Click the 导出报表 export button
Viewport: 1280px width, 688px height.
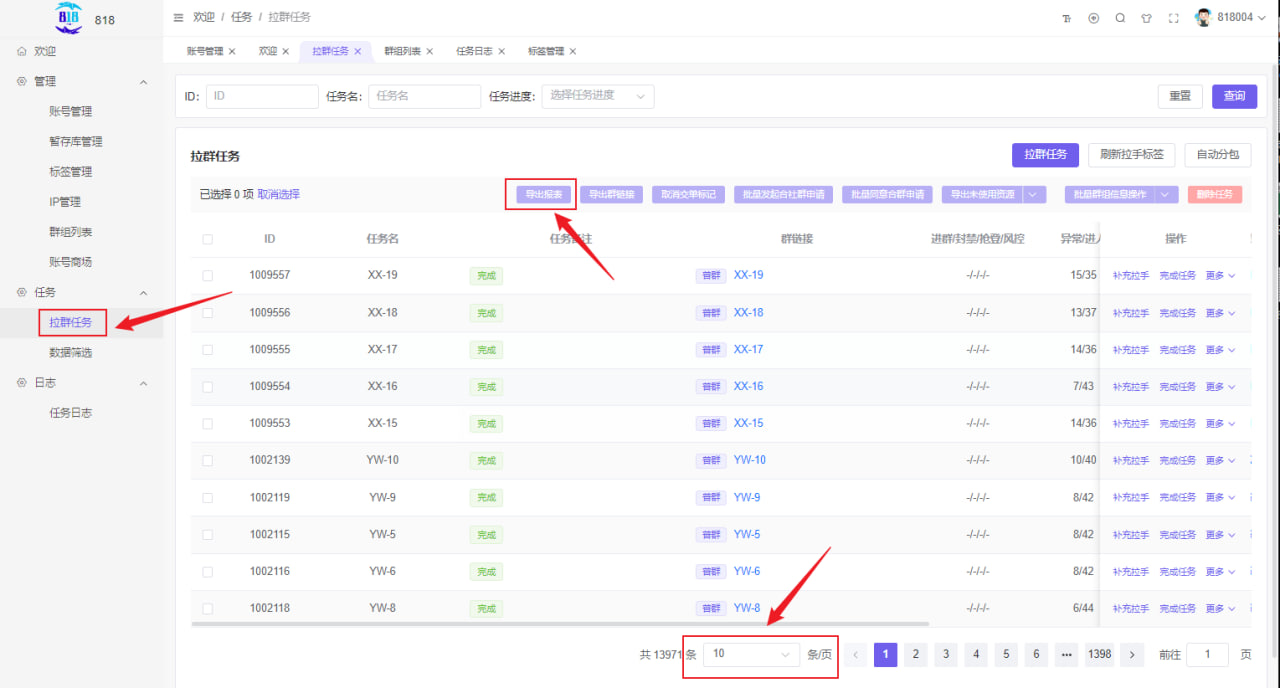[544, 195]
